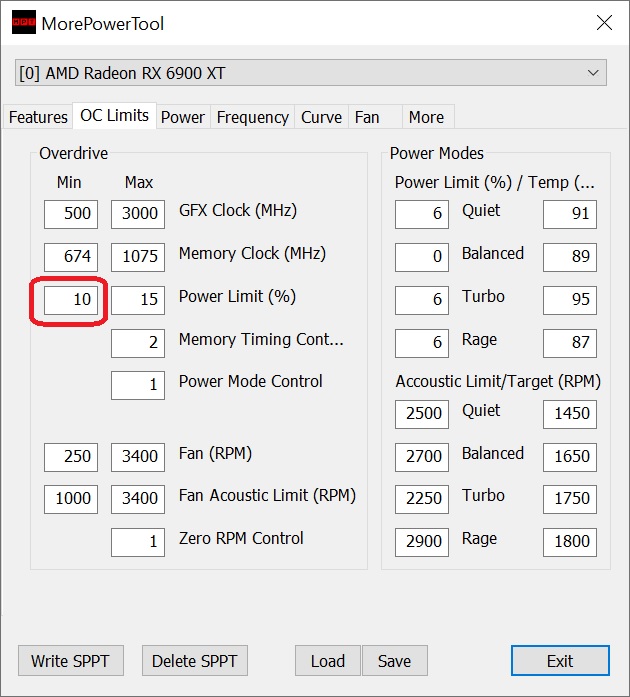This screenshot has width=630, height=697.
Task: Edit the Turbo mode power limit field
Action: click(422, 300)
